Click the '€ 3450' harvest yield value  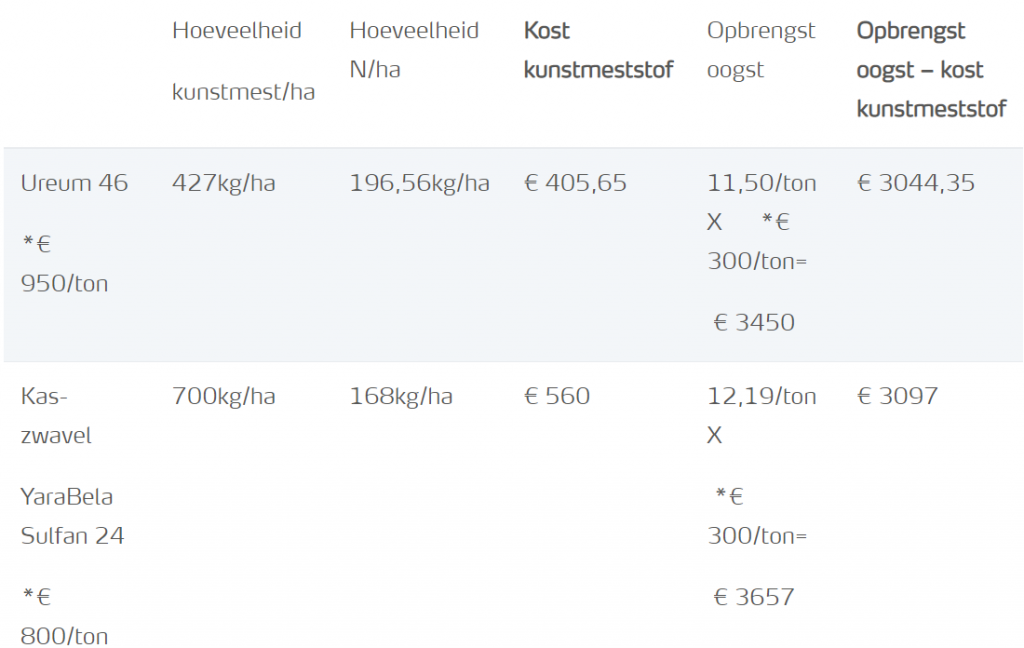754,323
